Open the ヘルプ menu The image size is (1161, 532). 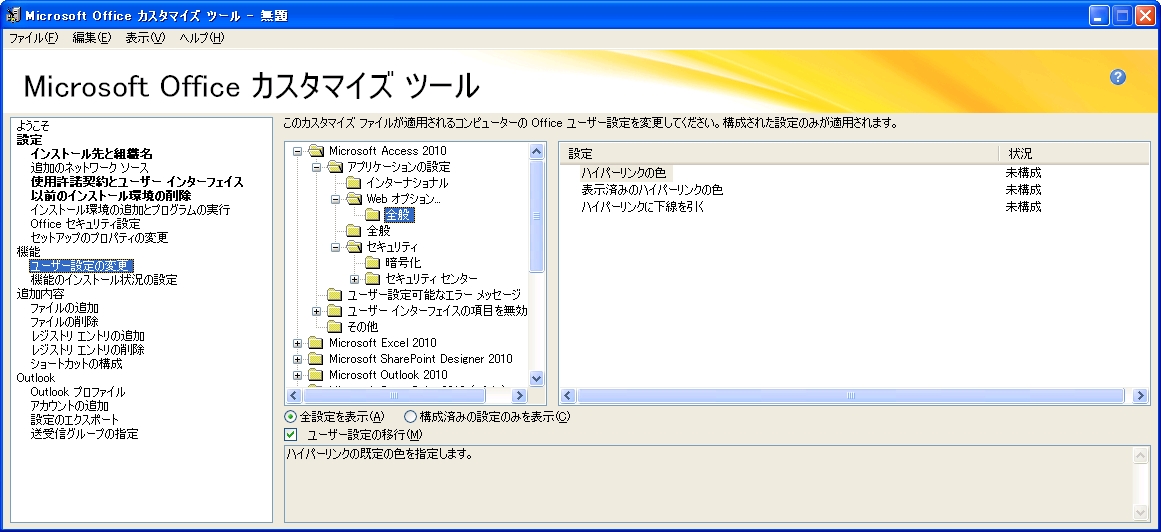pos(201,38)
